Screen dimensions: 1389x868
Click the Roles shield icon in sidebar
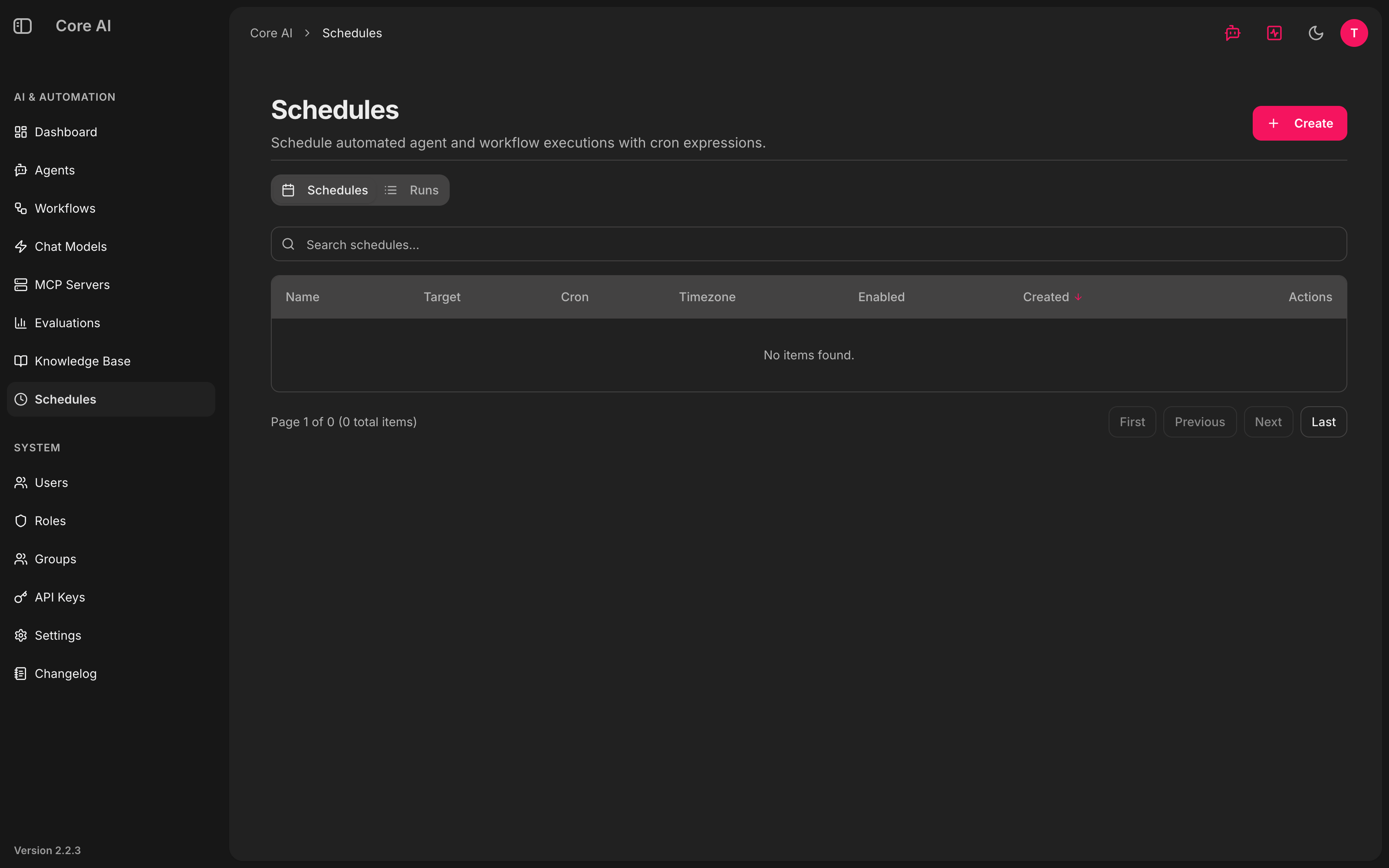click(21, 521)
